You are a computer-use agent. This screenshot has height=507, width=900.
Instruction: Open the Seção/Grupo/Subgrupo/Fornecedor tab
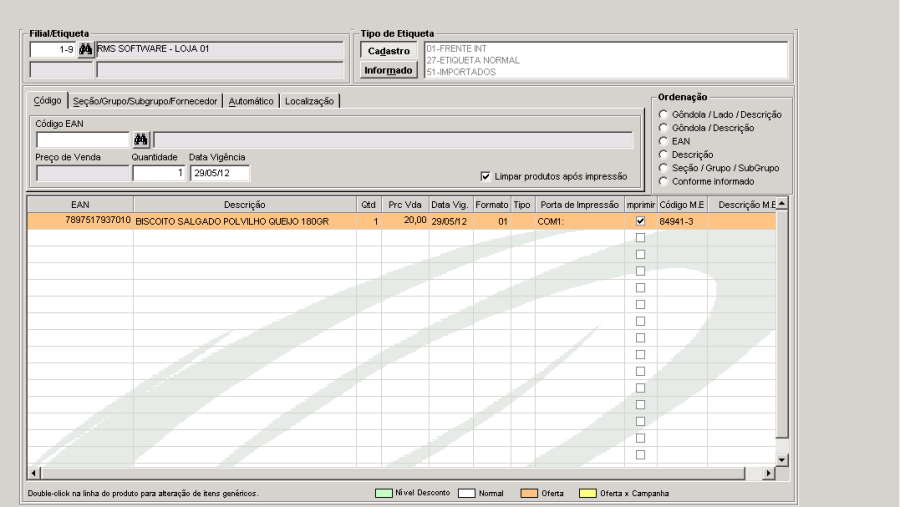[x=145, y=101]
